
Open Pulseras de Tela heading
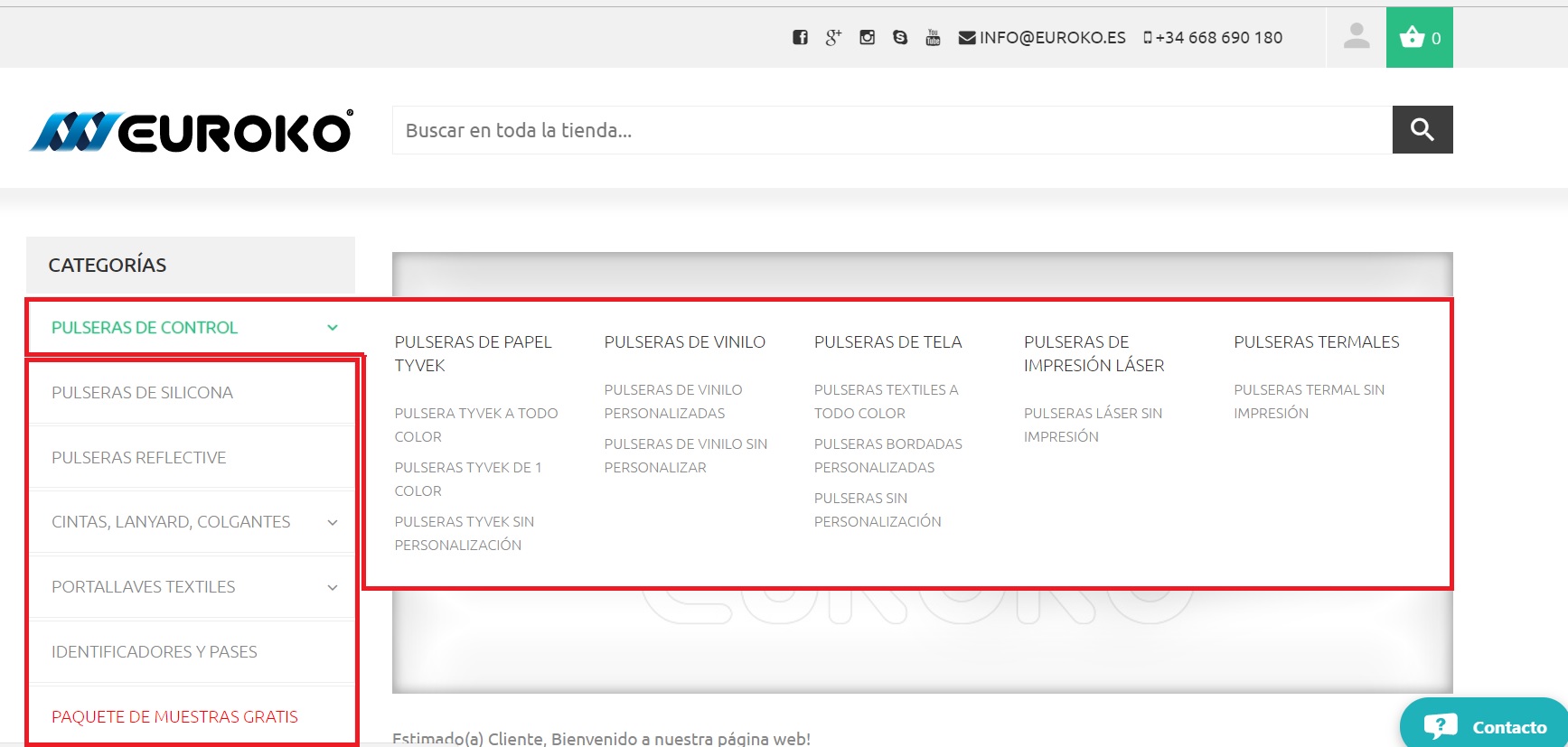point(888,342)
